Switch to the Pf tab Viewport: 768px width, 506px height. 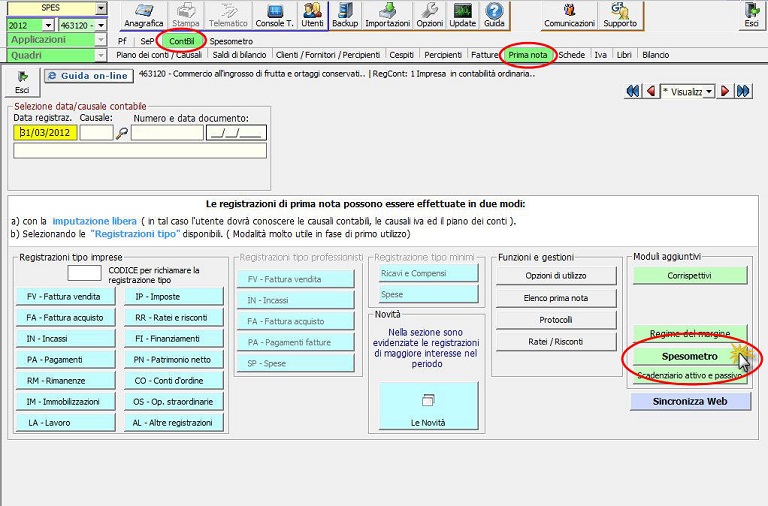tap(122, 41)
